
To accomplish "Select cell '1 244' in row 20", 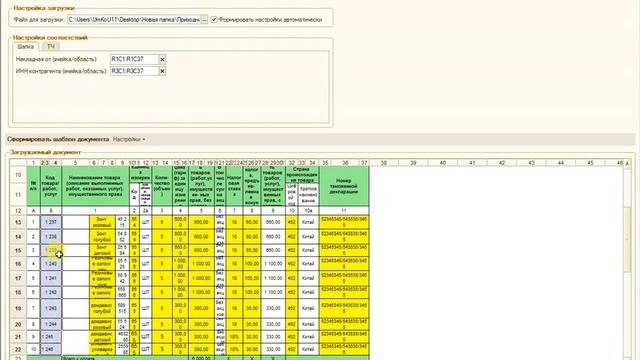I will click(x=51, y=324).
